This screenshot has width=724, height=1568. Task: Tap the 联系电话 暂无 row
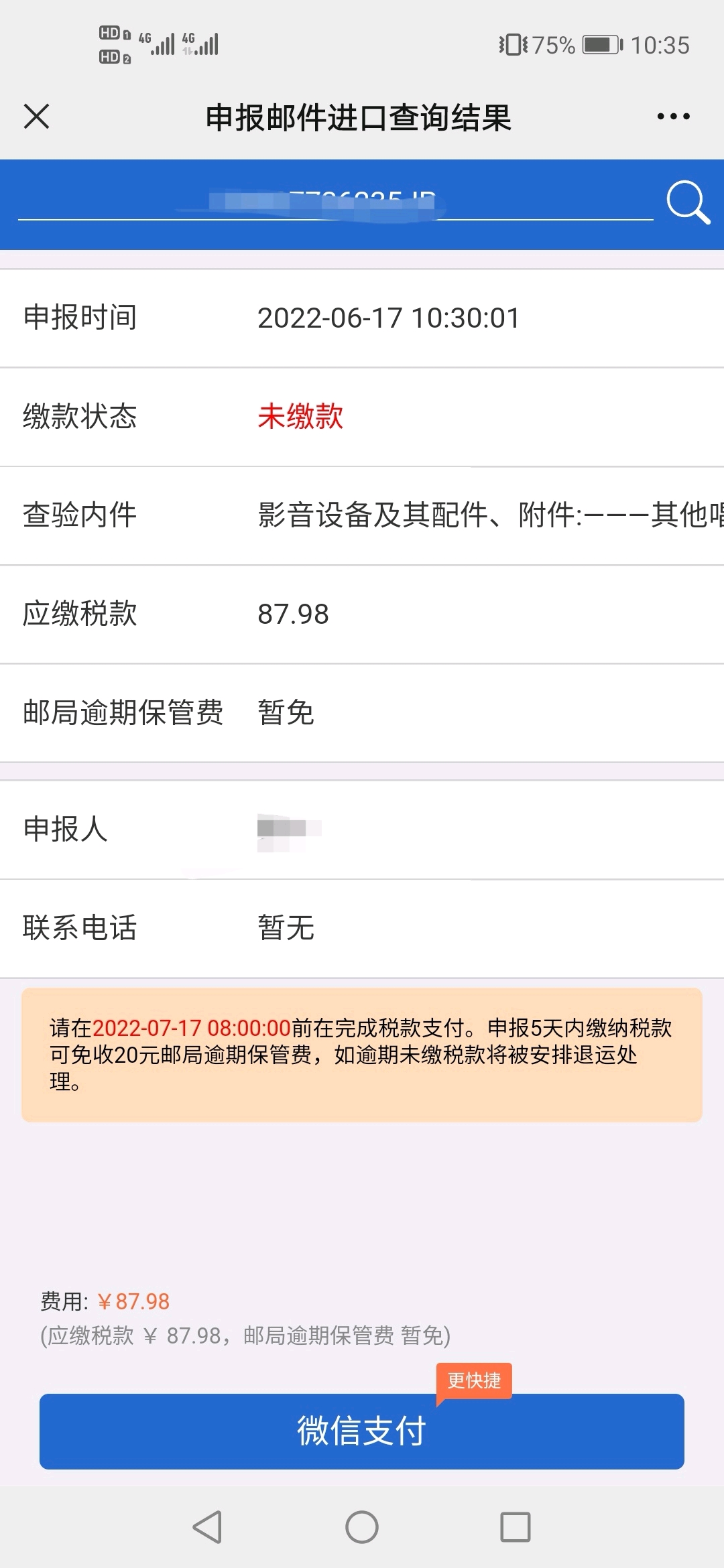pos(362,928)
